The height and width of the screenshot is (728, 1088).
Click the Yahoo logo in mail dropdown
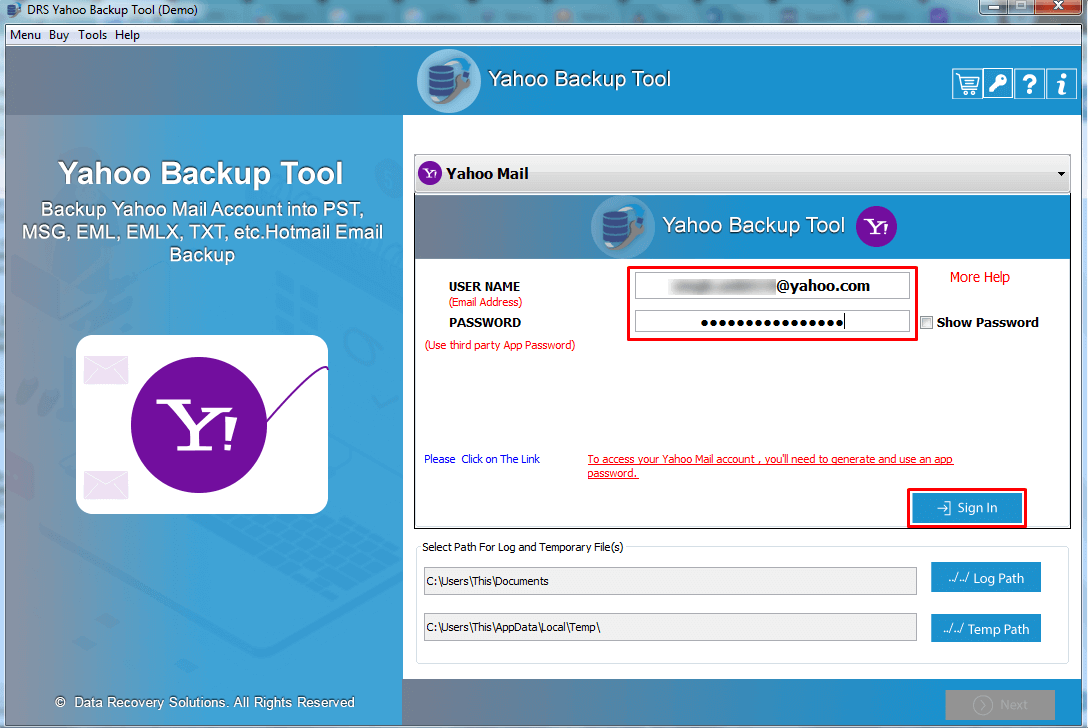[x=430, y=173]
